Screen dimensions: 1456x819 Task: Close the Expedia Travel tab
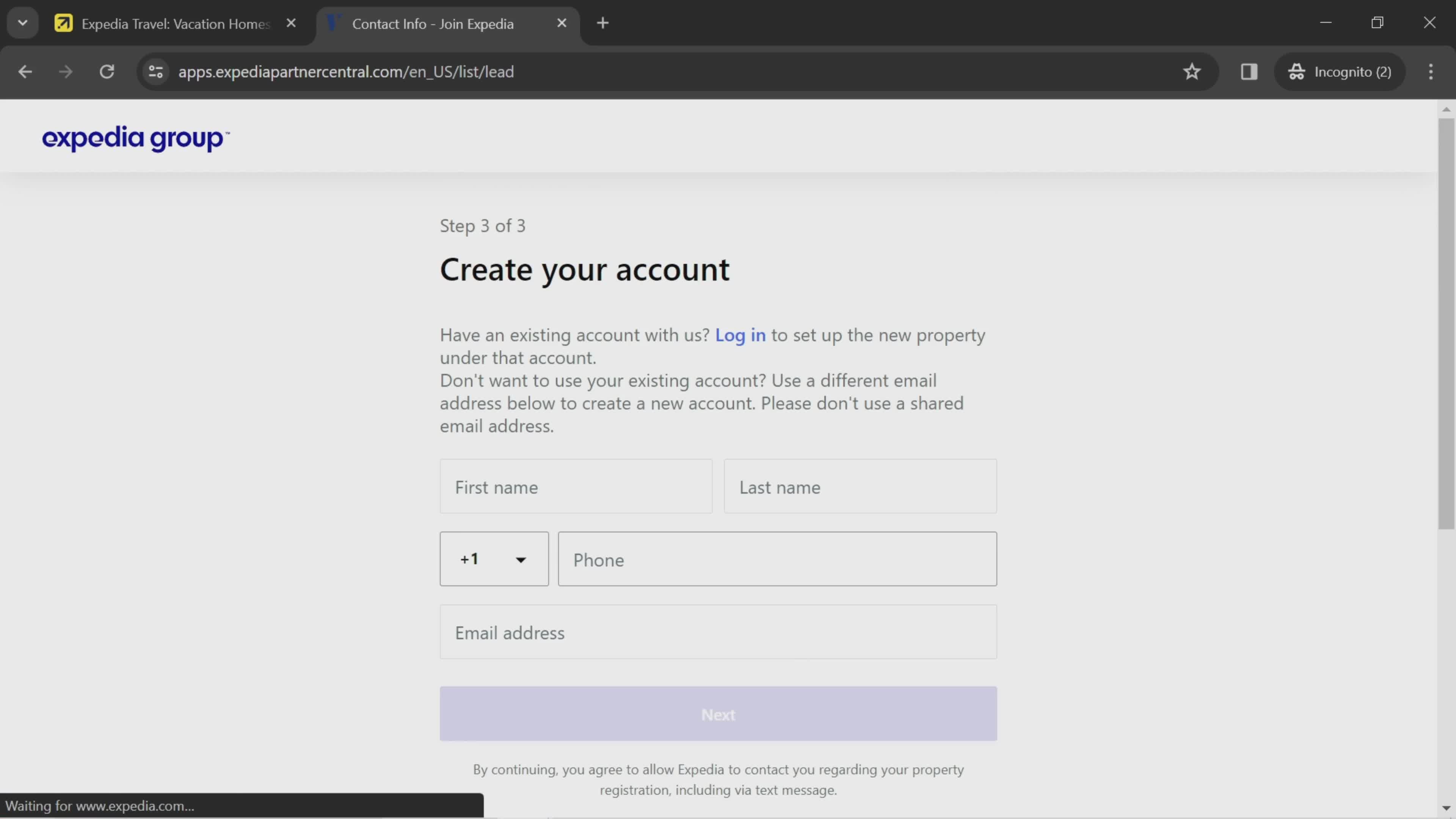291,23
